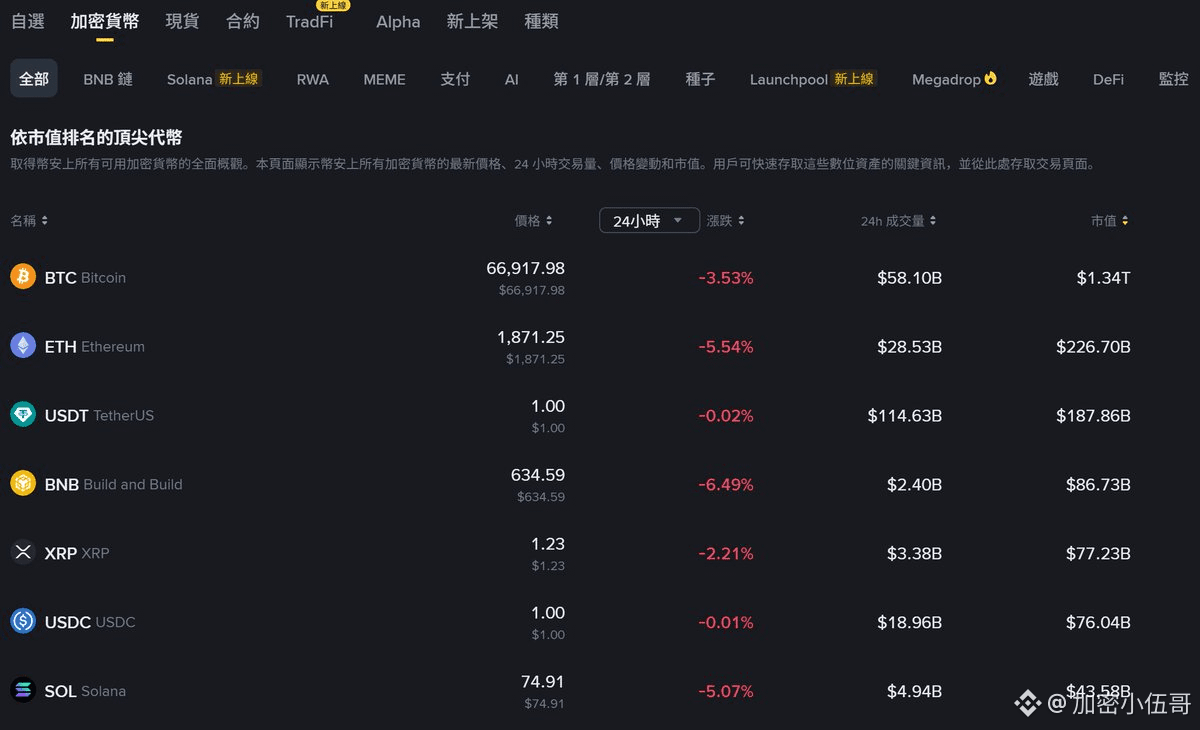Viewport: 1200px width, 730px height.
Task: Click ETH market cap $226.70B
Action: [1094, 347]
